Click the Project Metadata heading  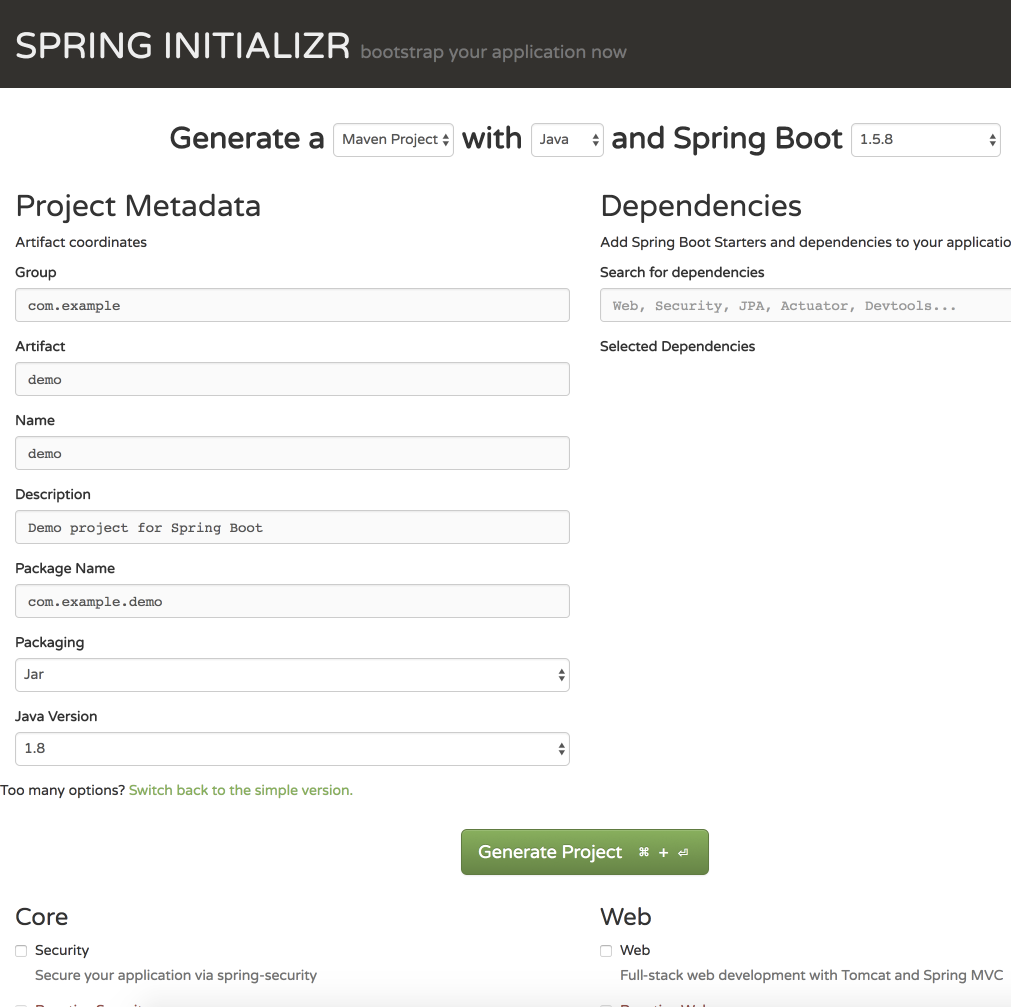(x=138, y=206)
